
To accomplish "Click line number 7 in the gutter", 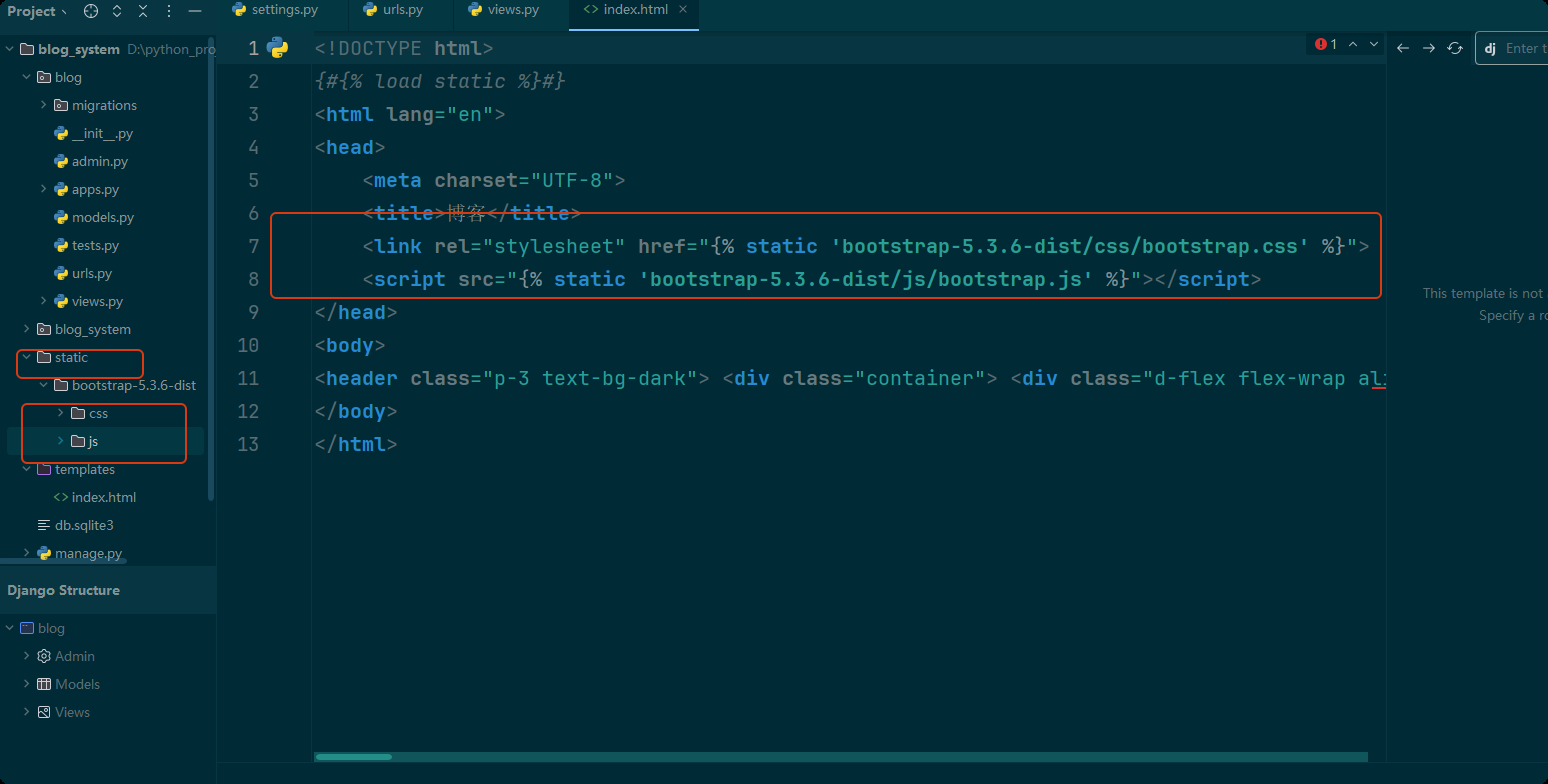I will pos(253,246).
